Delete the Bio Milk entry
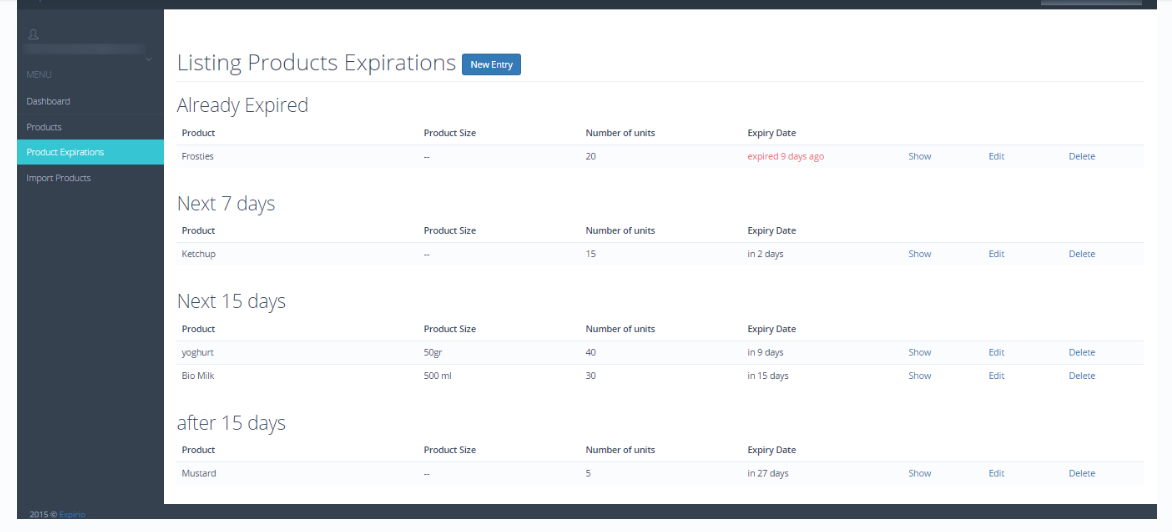1172x532 pixels. click(1081, 376)
